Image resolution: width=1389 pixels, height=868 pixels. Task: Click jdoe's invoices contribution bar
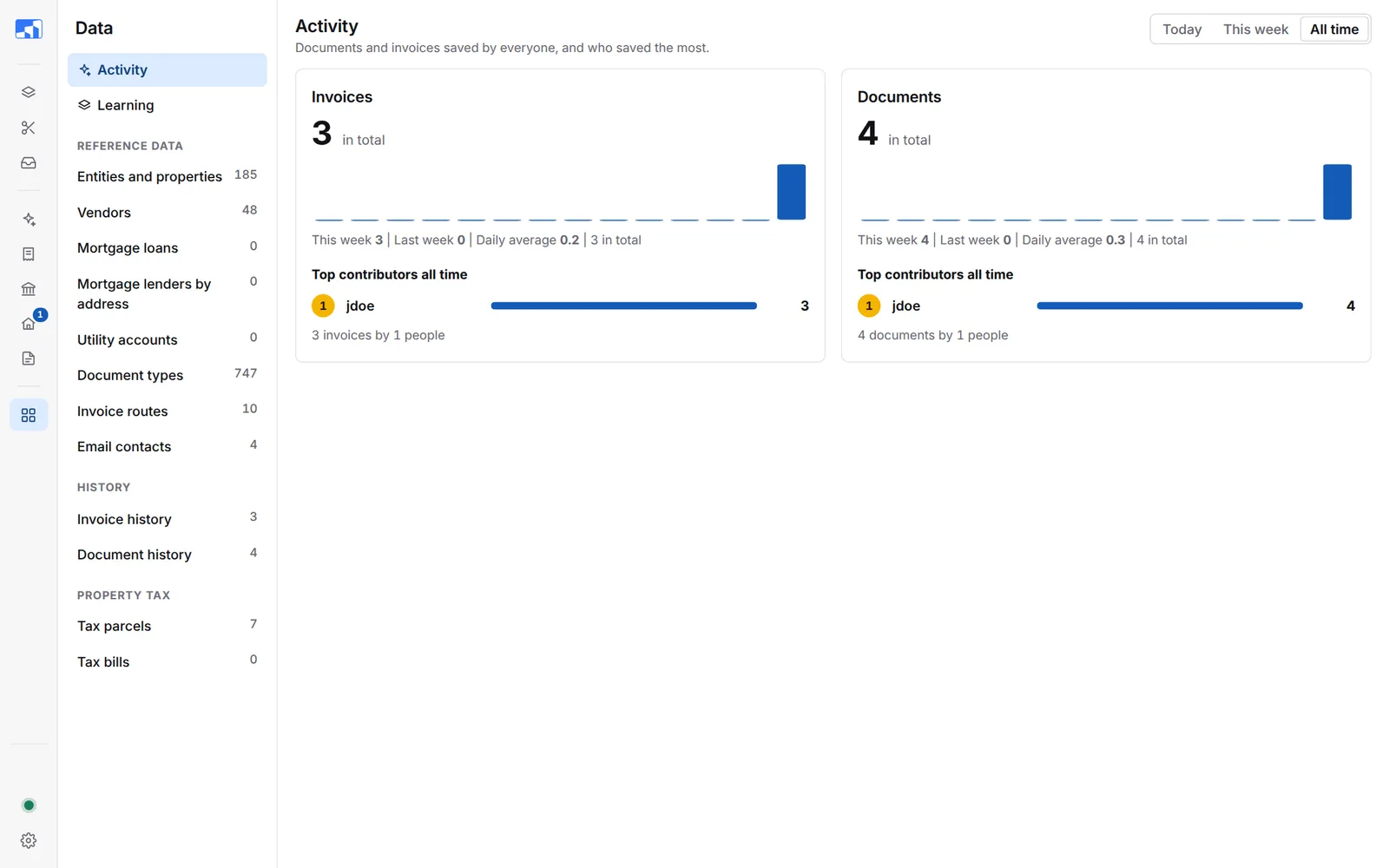coord(623,306)
